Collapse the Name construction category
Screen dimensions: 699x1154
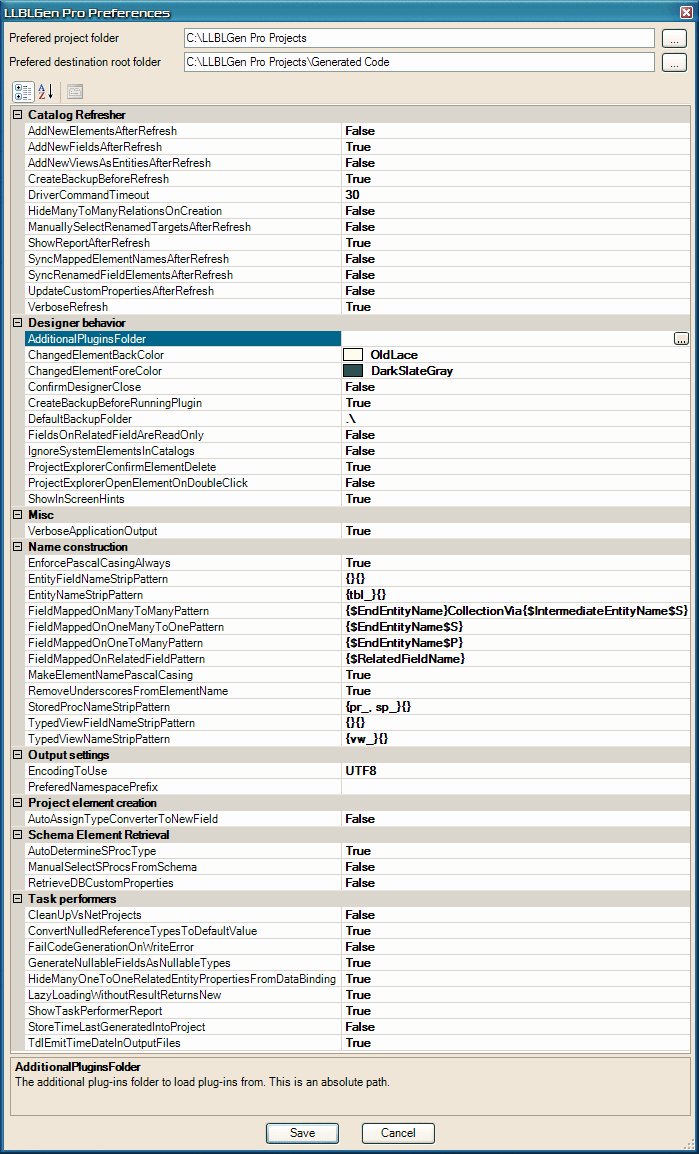click(18, 547)
